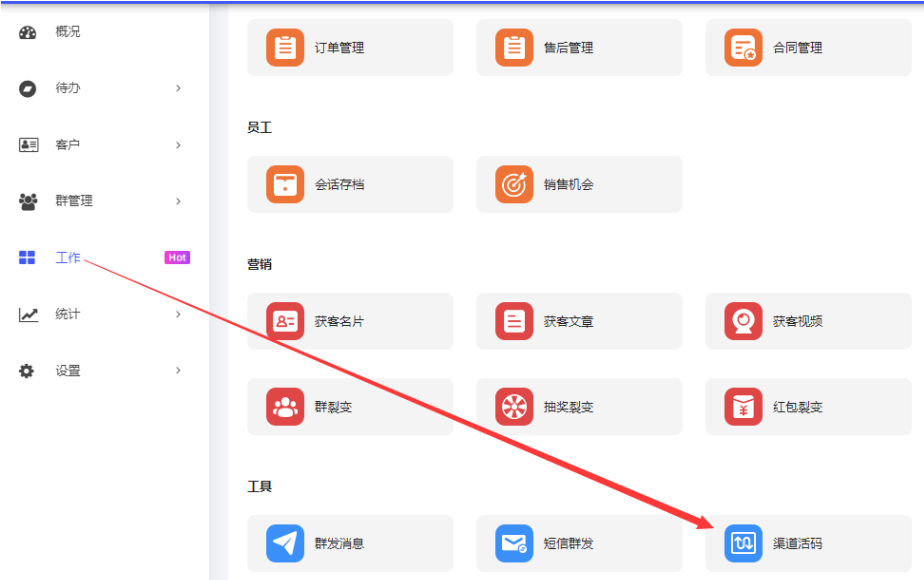
Task: Click the 客户 contact card sidebar icon
Action: [x=28, y=144]
